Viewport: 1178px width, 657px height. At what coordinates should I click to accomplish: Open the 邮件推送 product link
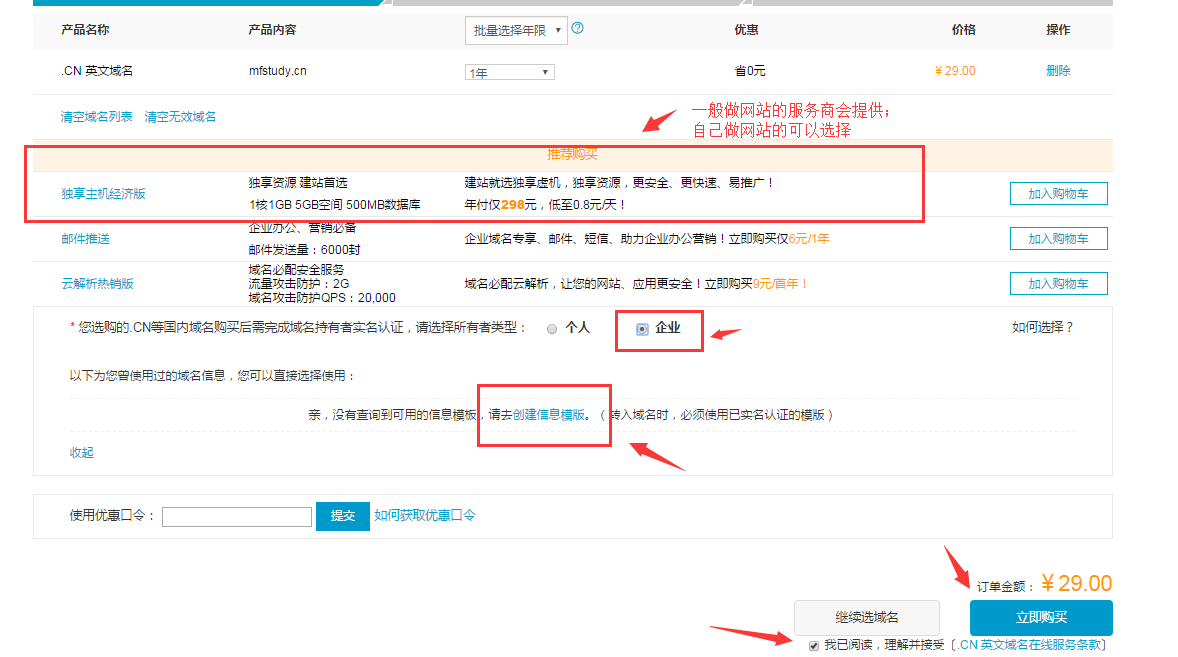85,239
